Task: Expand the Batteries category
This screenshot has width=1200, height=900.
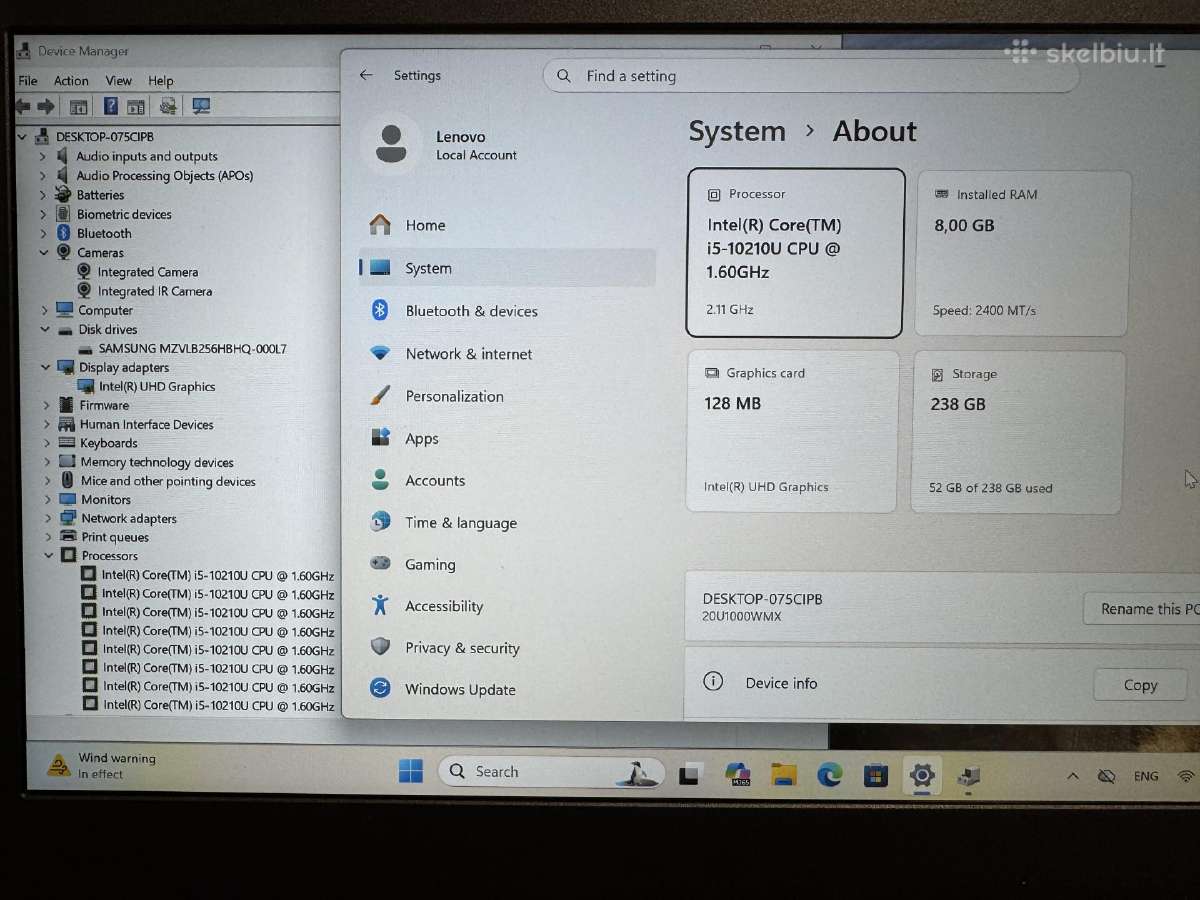Action: pos(43,195)
